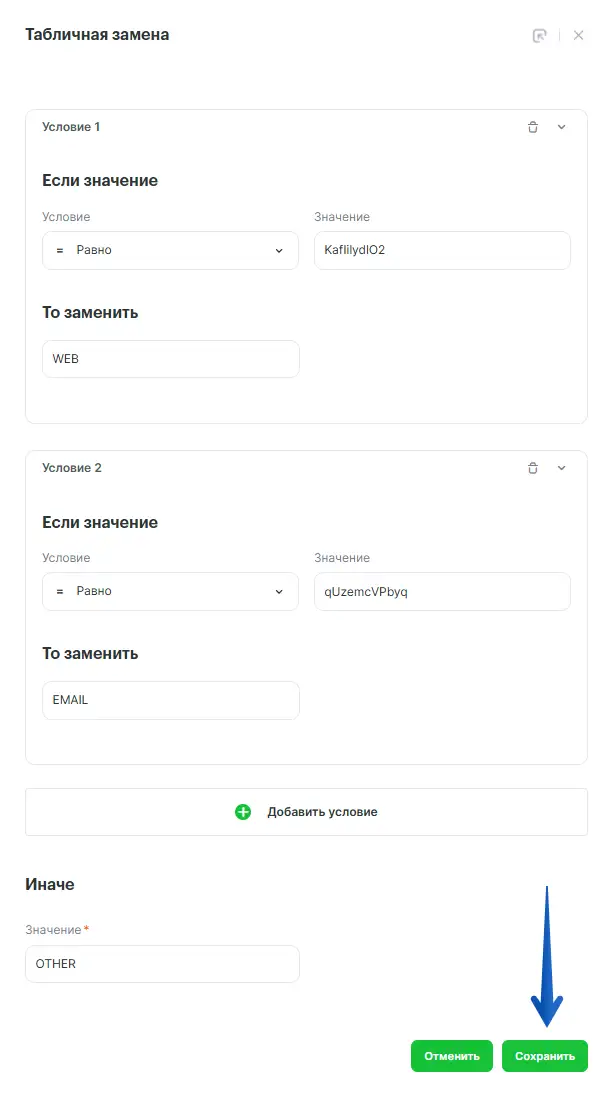Open the Условие 1 Равно dropdown
Viewport: 611px width, 1093px height.
[x=170, y=251]
